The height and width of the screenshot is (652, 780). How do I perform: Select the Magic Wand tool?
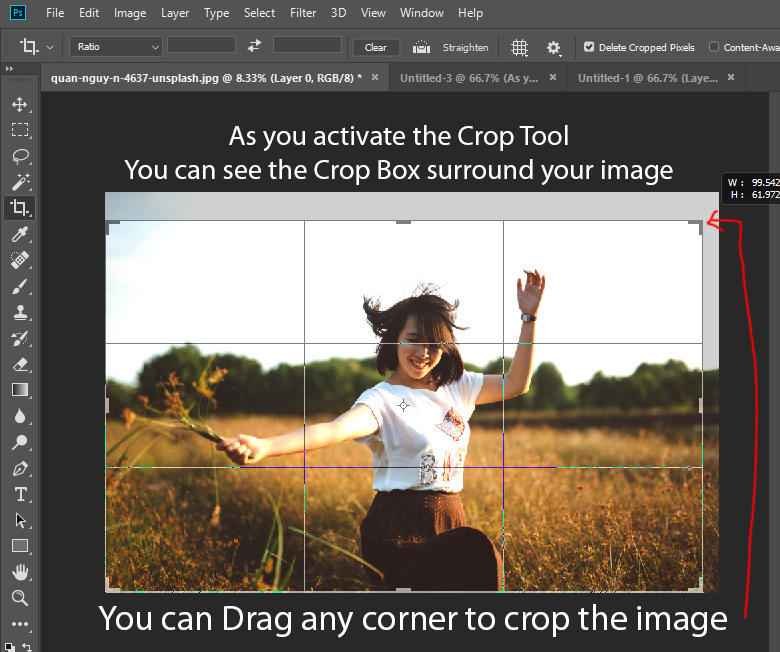[x=20, y=182]
